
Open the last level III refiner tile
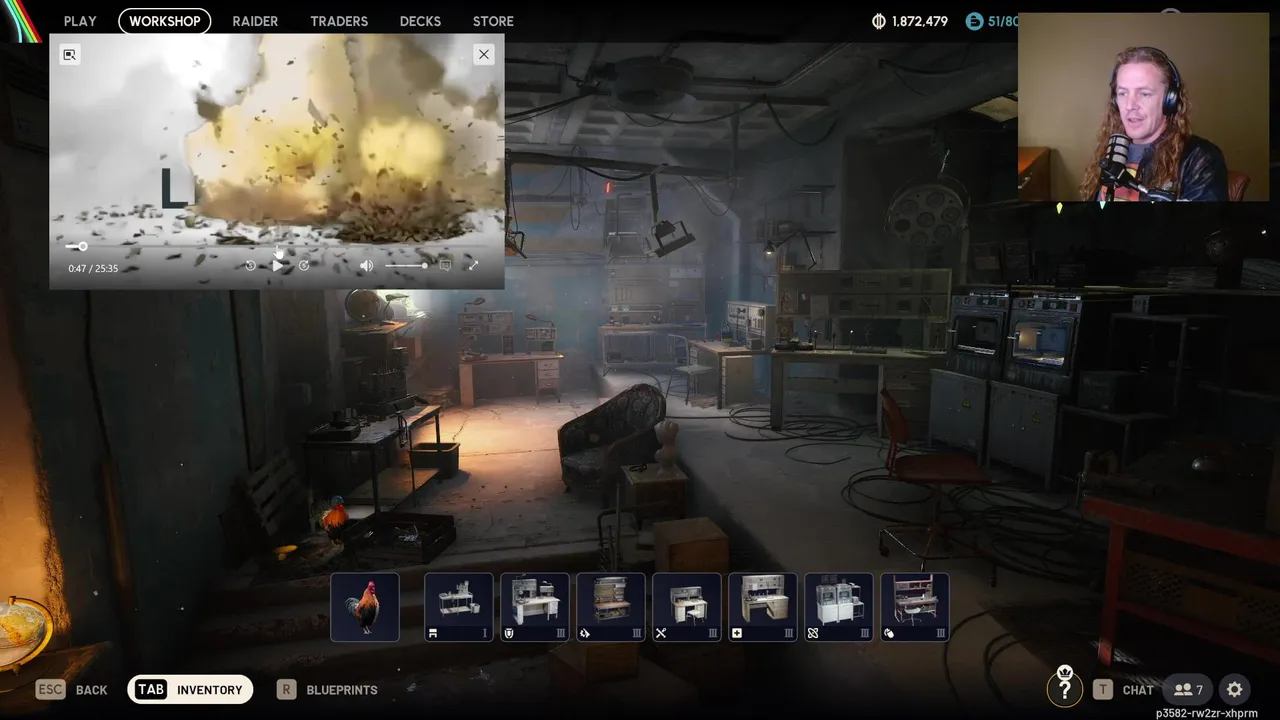click(915, 607)
